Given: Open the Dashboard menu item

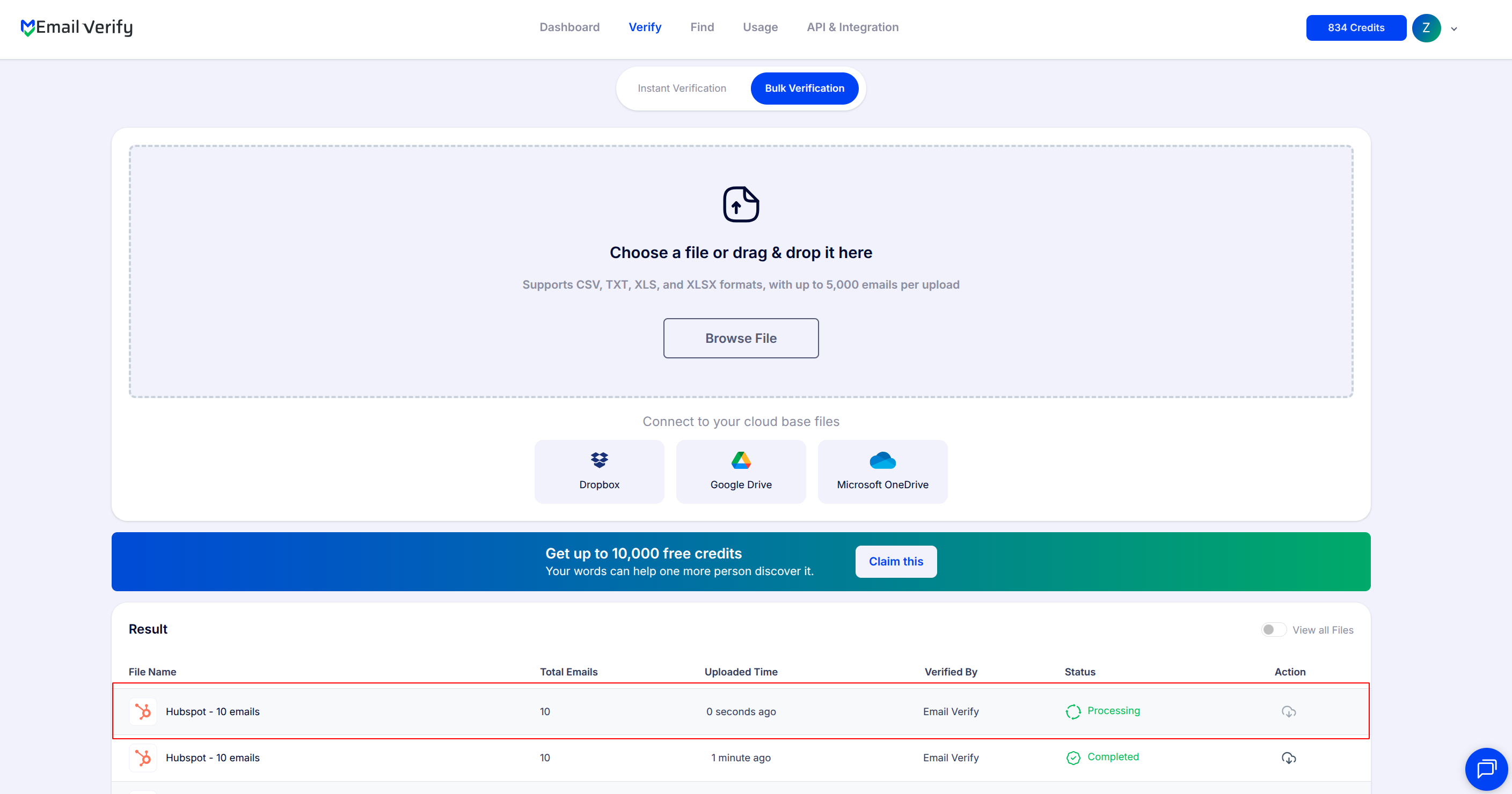Looking at the screenshot, I should click(x=569, y=27).
